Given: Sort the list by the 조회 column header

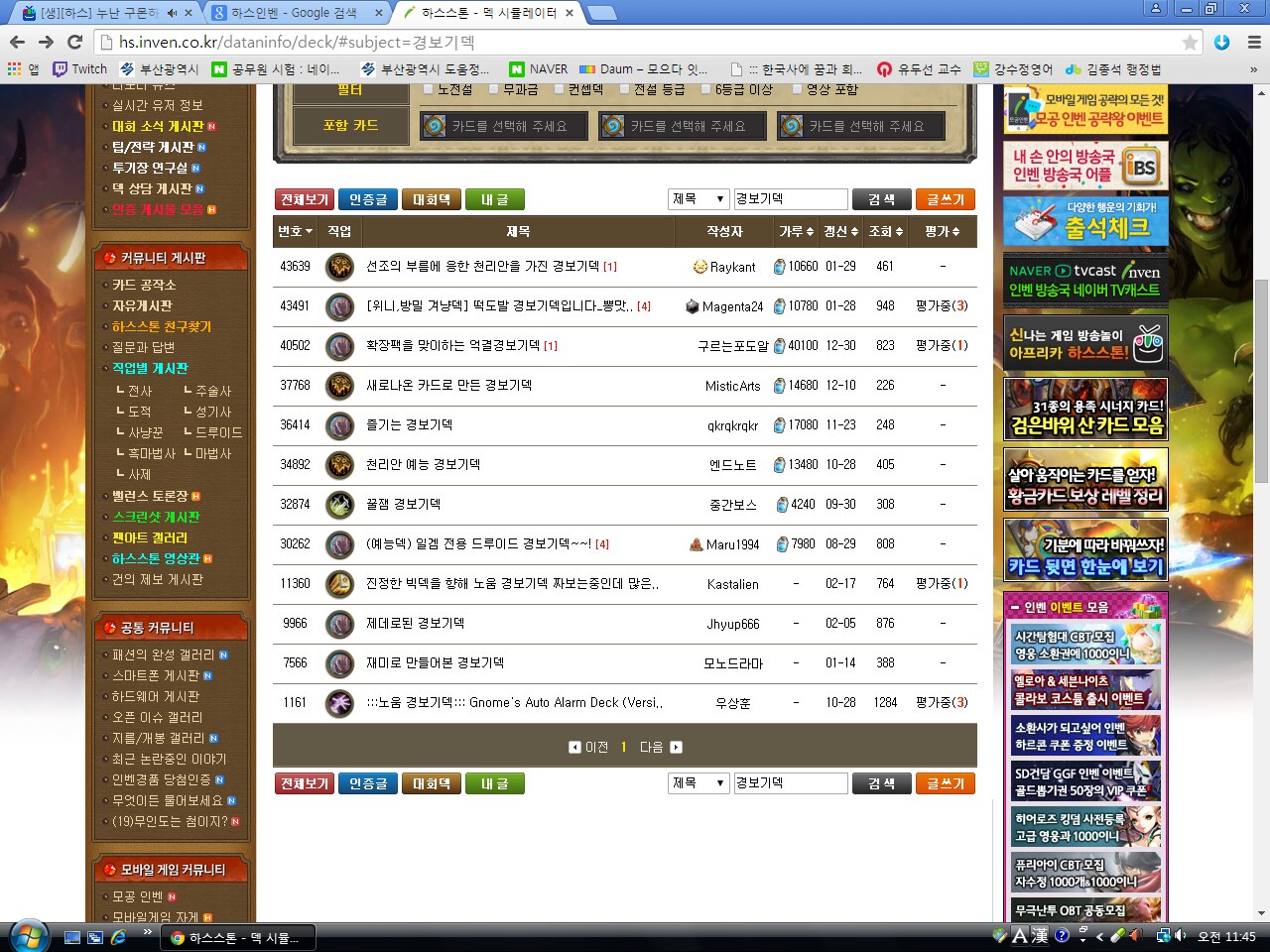Looking at the screenshot, I should pos(885,231).
